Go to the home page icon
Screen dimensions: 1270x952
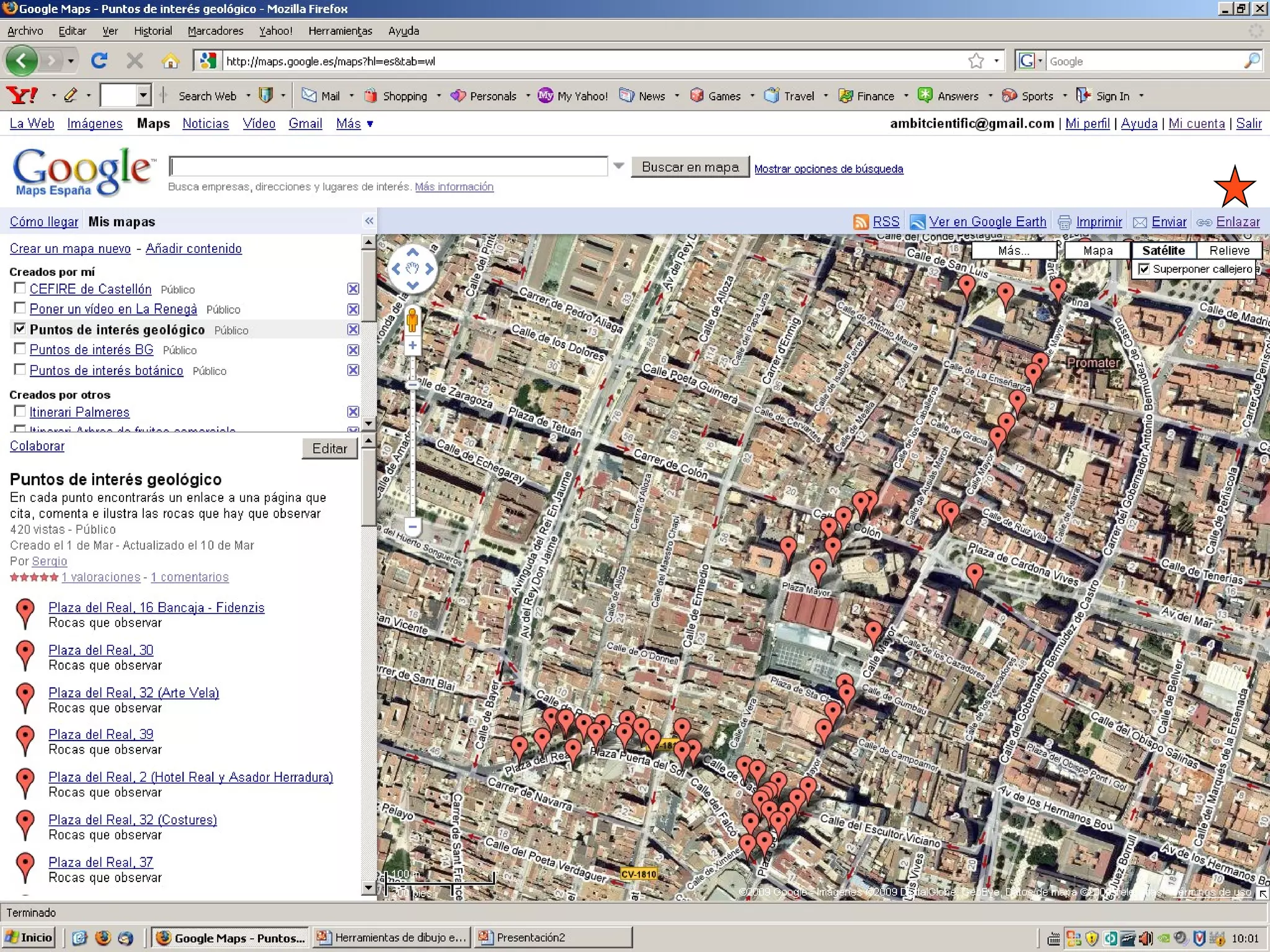click(170, 61)
